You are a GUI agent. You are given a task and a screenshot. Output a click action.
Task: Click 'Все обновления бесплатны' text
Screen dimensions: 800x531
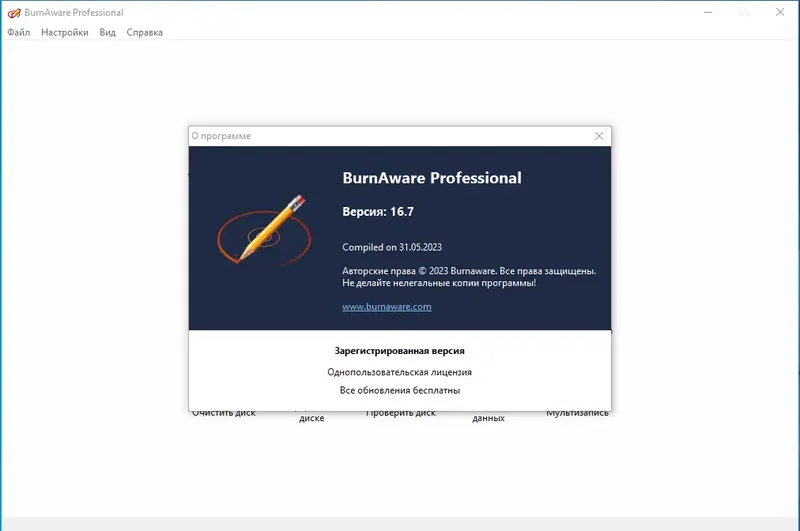click(399, 390)
